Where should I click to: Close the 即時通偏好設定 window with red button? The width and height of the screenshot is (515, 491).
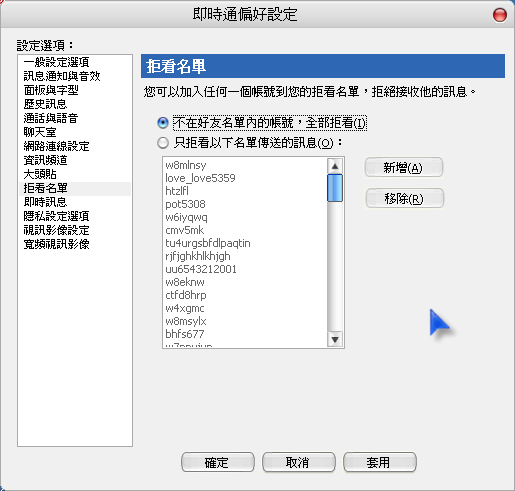point(500,15)
